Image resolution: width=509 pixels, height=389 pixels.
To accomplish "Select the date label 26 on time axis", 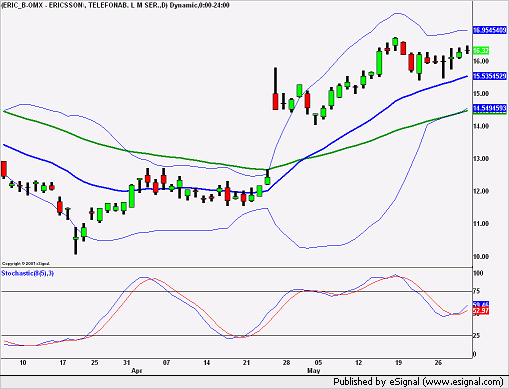I will (438, 363).
